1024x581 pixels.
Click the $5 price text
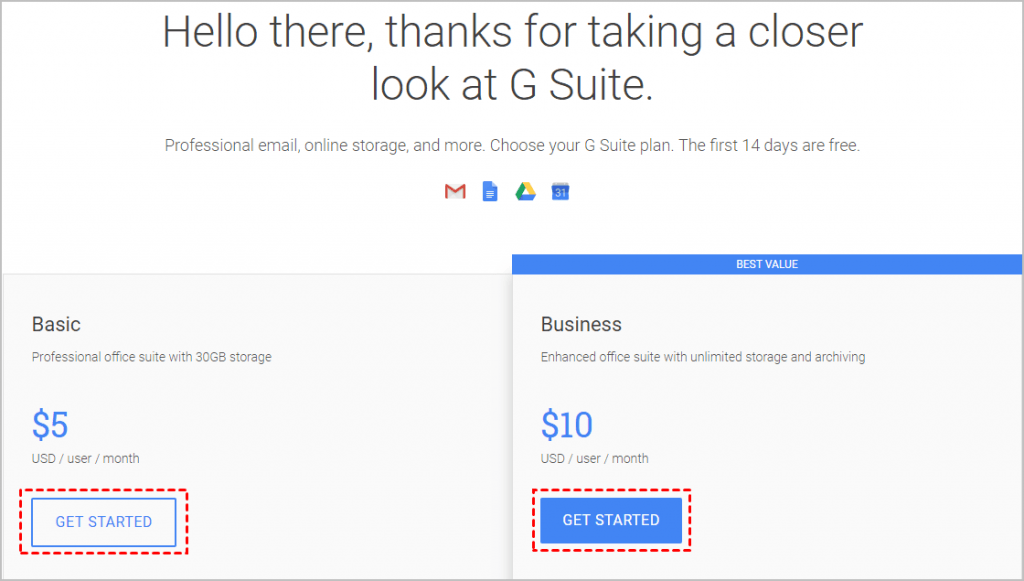(50, 425)
